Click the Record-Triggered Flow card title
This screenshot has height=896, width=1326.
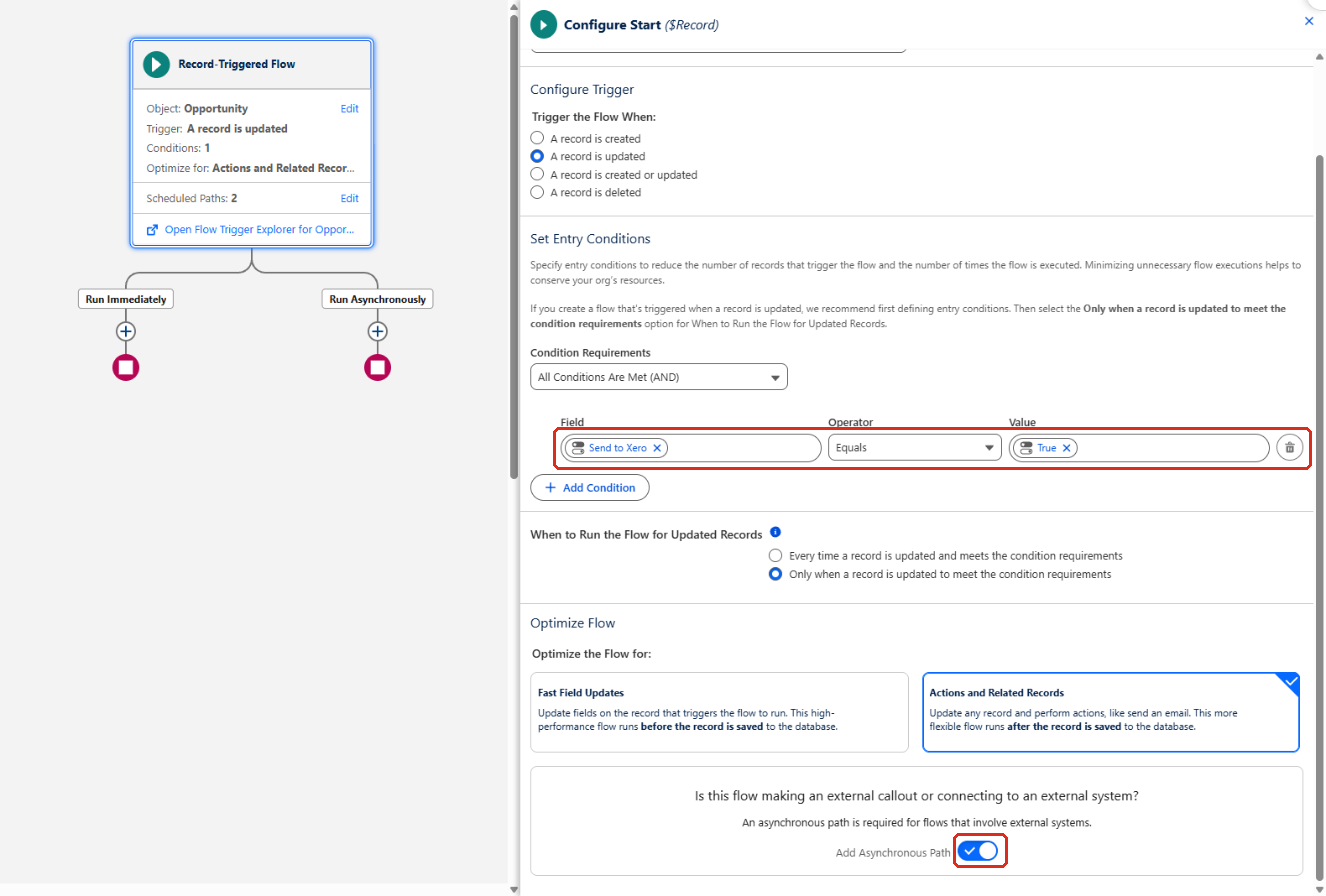236,64
